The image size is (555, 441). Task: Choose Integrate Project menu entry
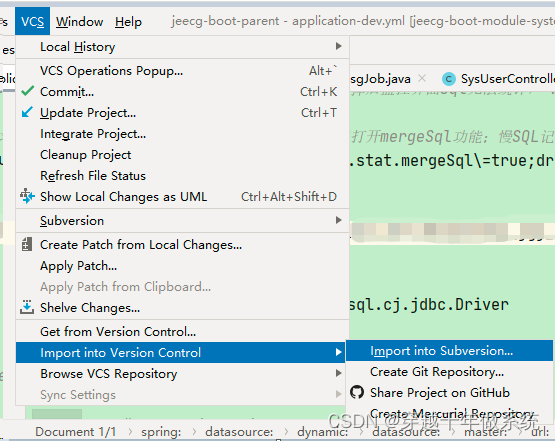(x=182, y=134)
